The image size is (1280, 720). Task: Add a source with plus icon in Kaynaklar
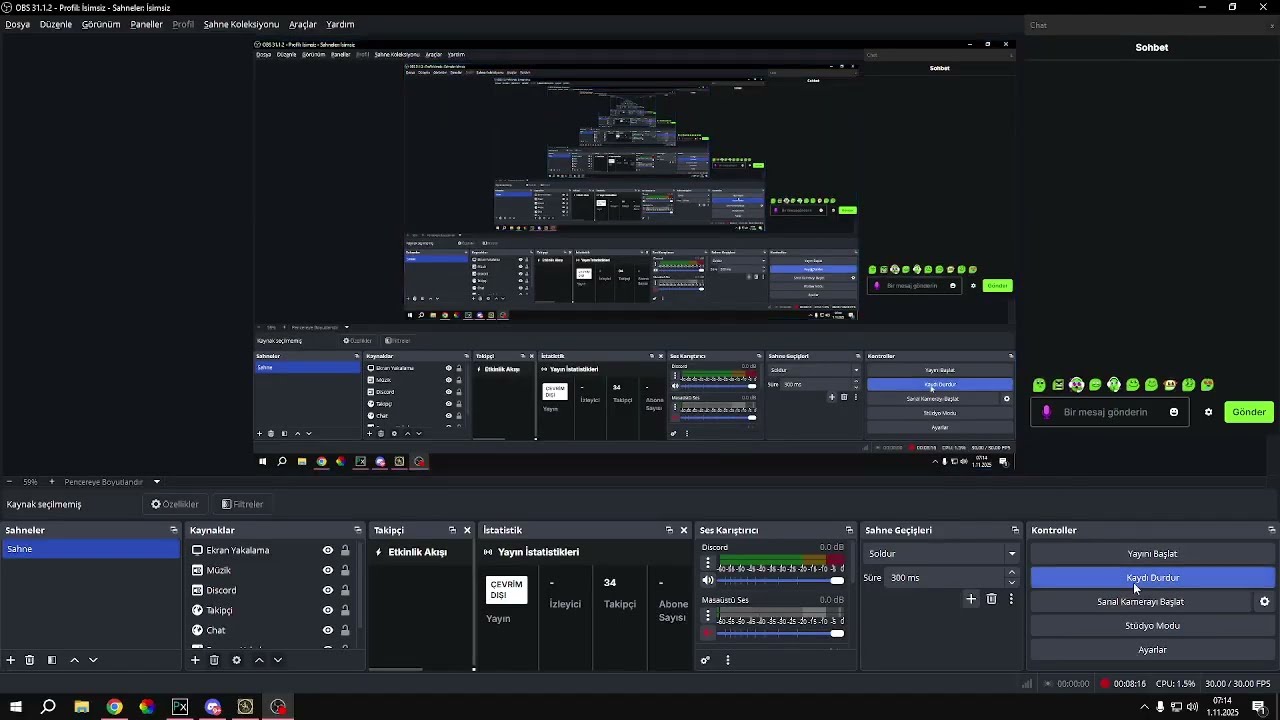point(195,660)
